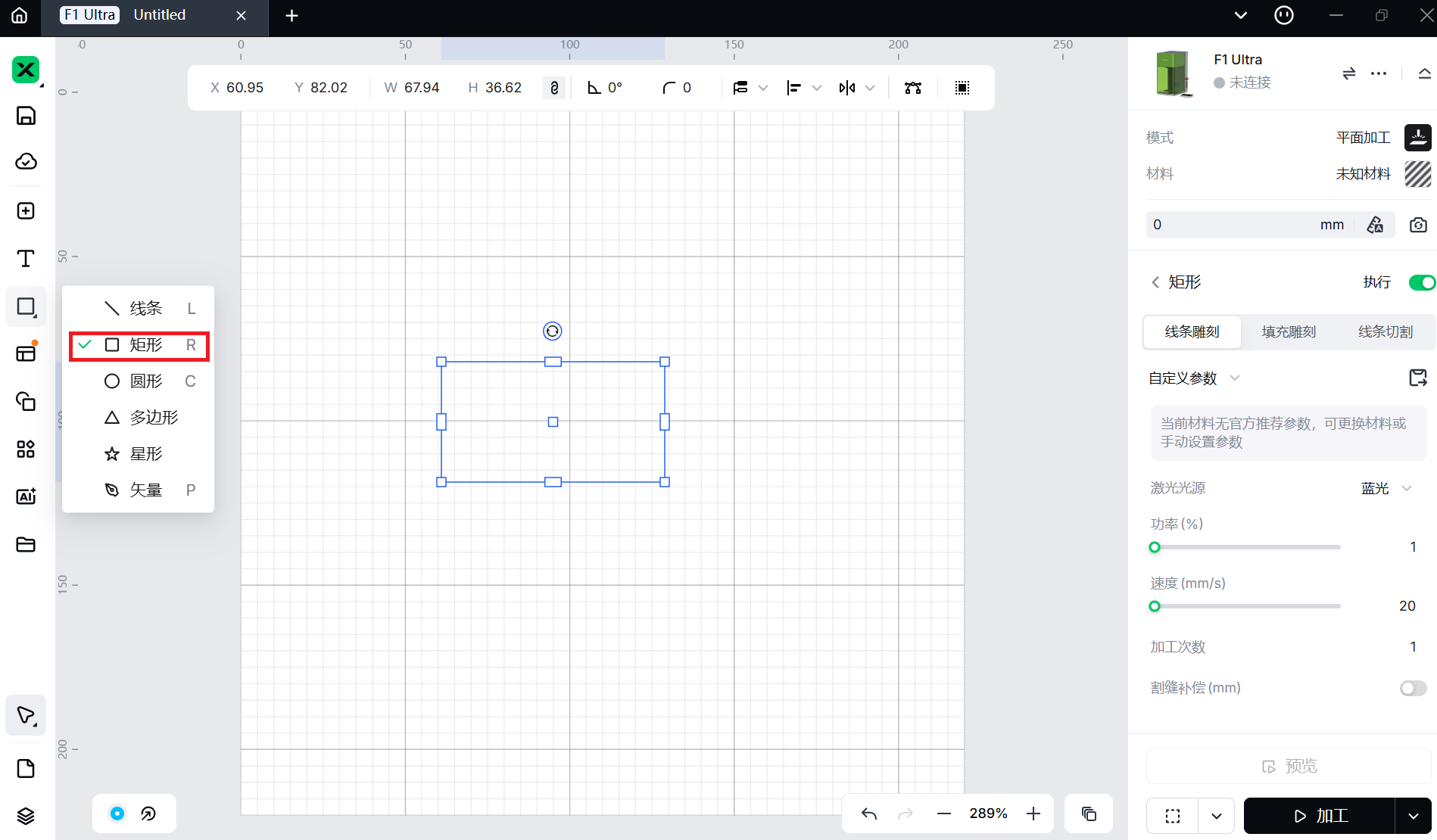Choose 圆形 from the shape menu

[146, 381]
